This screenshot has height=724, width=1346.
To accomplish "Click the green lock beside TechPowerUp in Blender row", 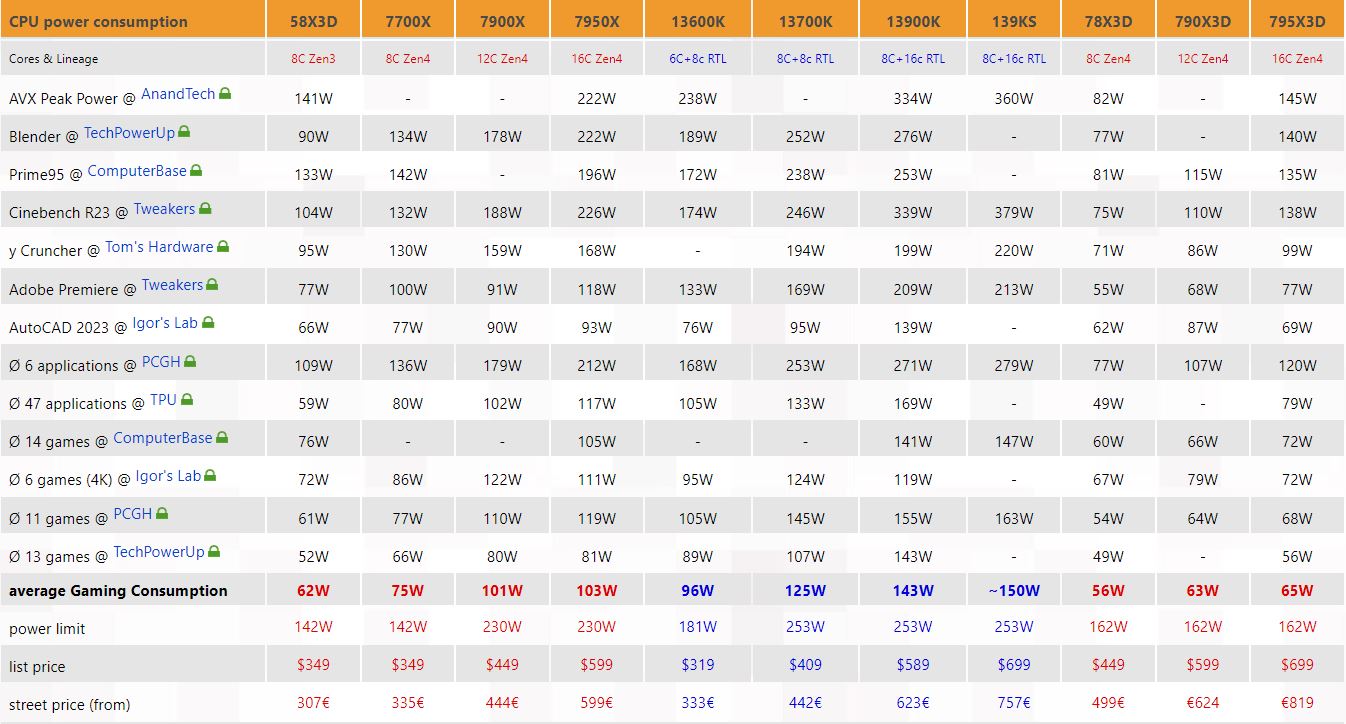I will (x=184, y=132).
